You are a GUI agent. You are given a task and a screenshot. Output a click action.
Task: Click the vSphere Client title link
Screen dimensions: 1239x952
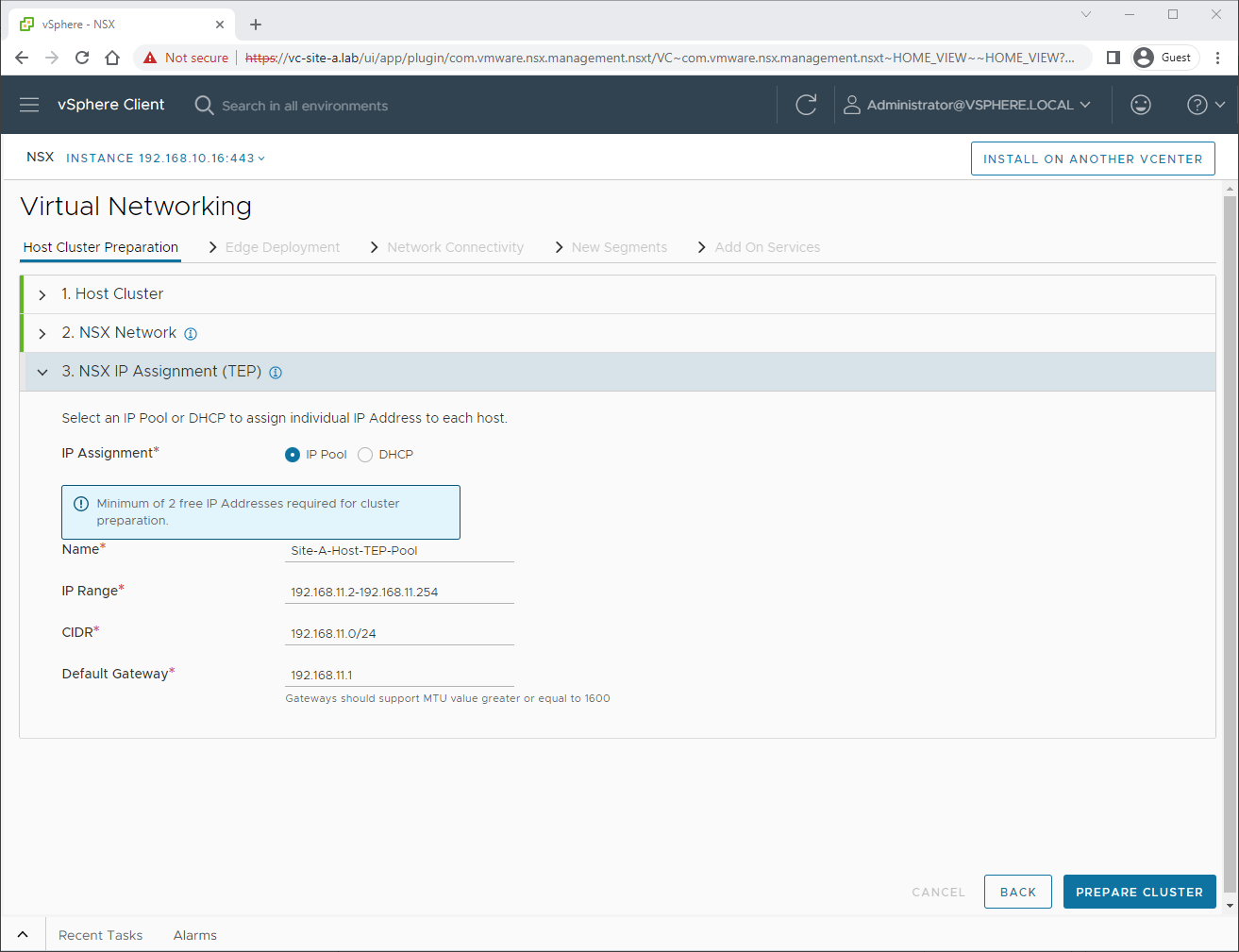[x=111, y=105]
